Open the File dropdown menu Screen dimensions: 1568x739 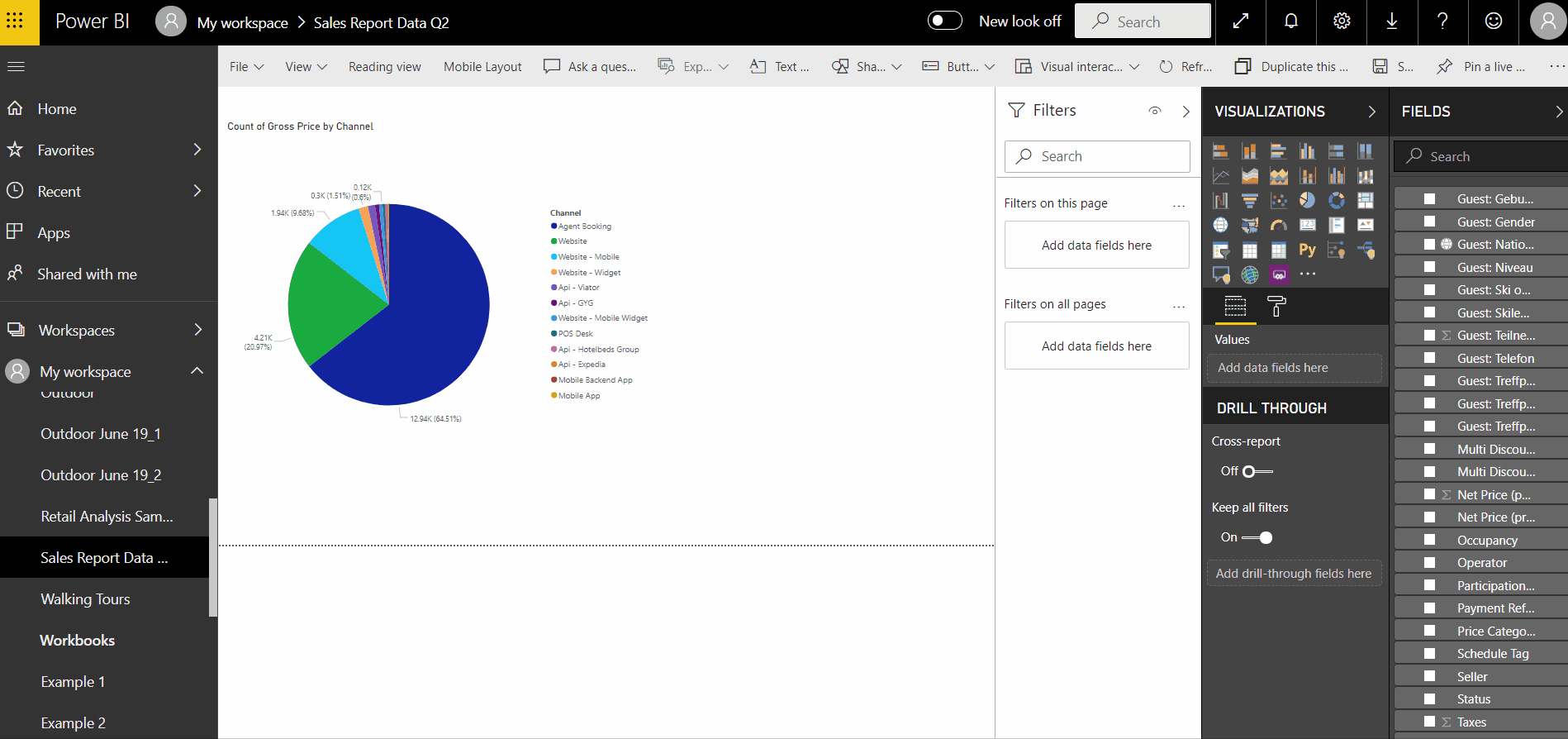click(246, 66)
